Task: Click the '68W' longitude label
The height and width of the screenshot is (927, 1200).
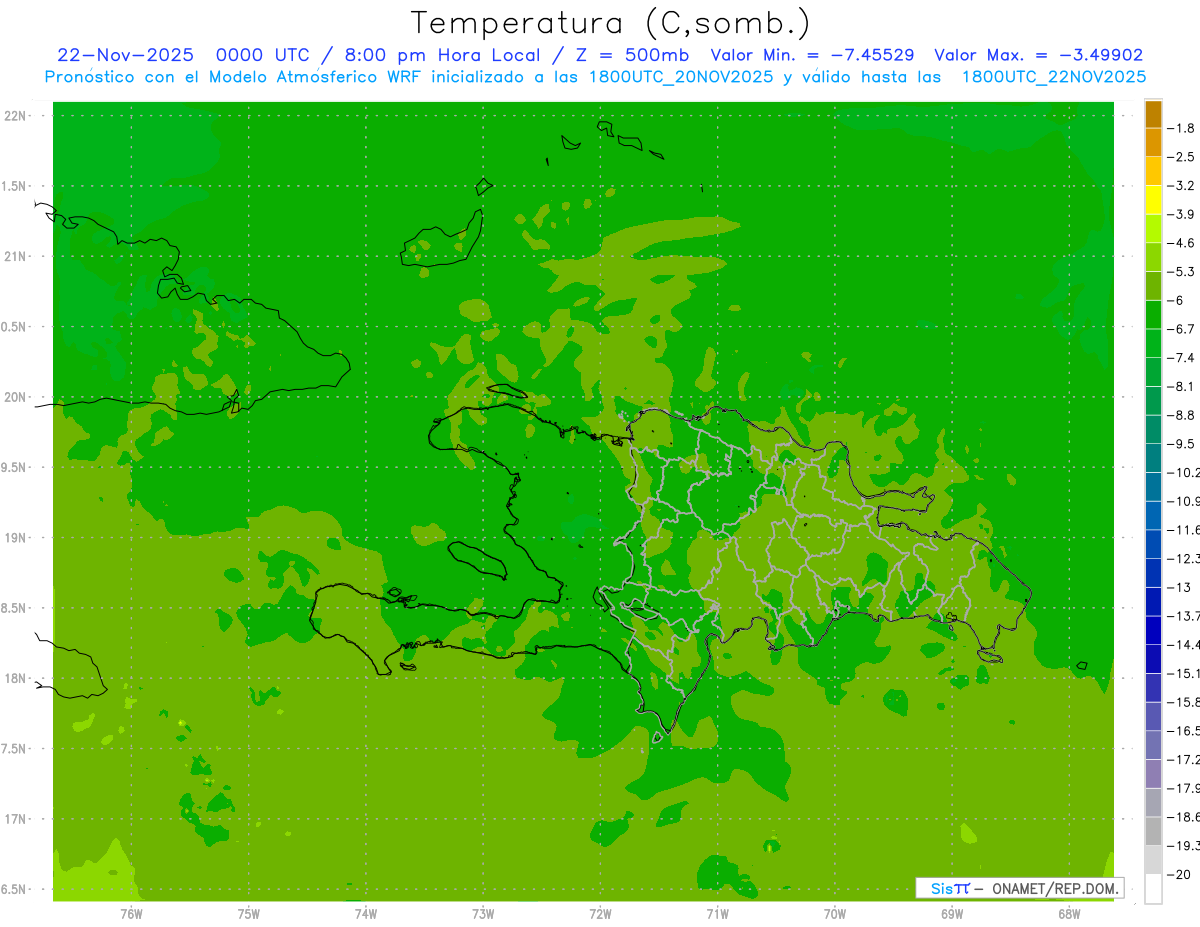Action: [1069, 913]
